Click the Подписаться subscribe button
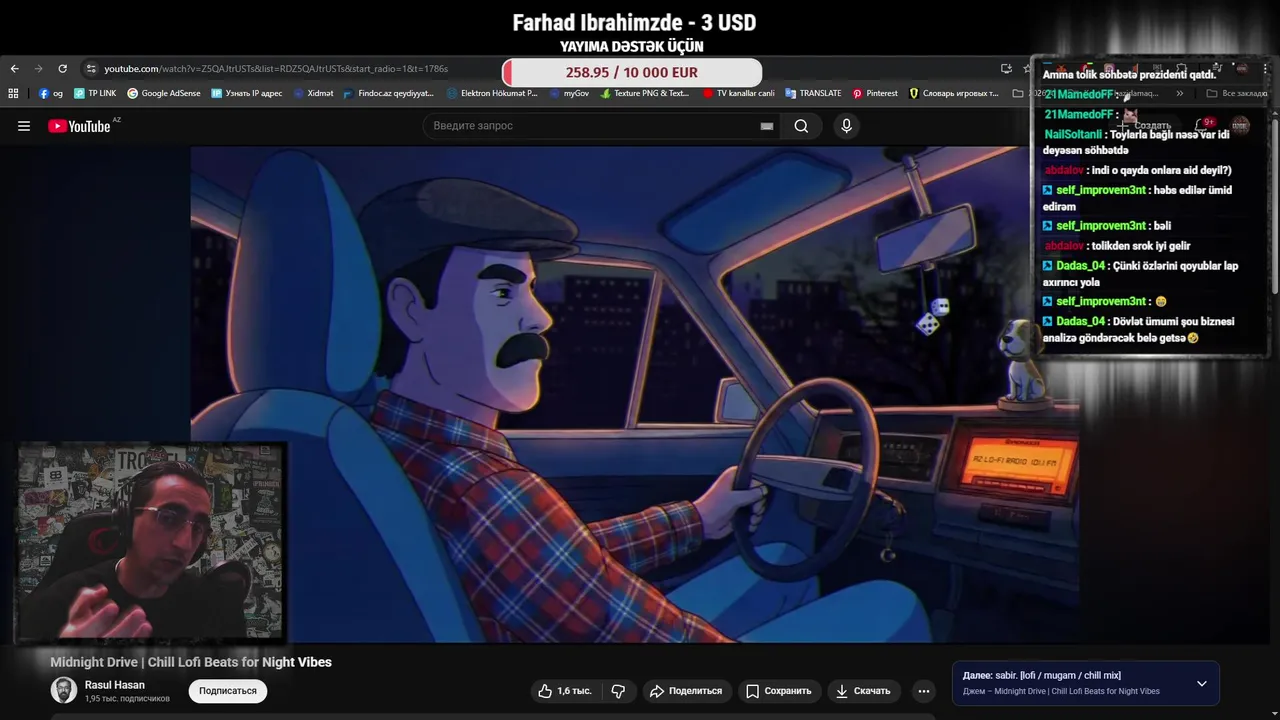 [228, 691]
